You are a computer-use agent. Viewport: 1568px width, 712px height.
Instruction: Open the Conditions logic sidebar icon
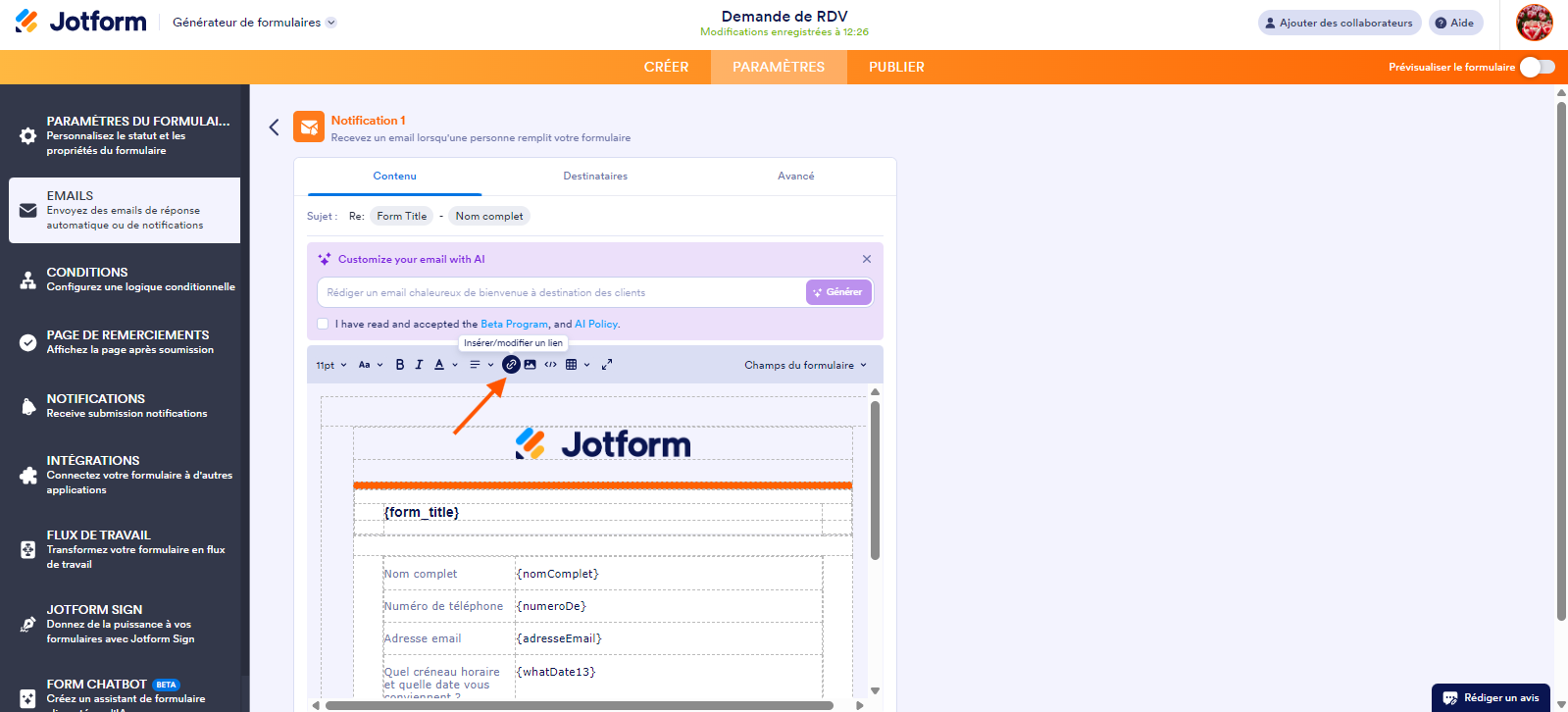pyautogui.click(x=28, y=280)
